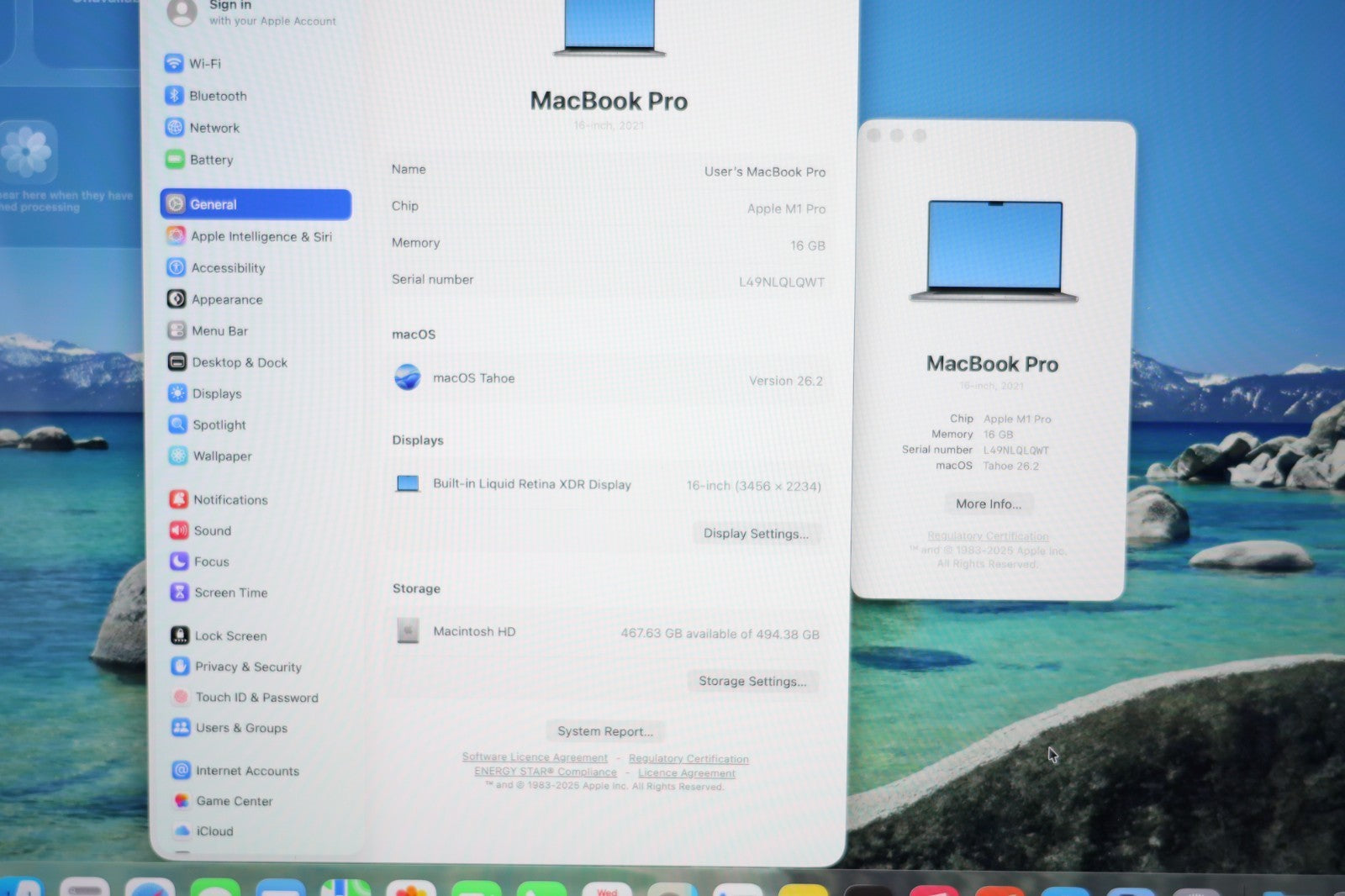The width and height of the screenshot is (1345, 896).
Task: Open the Software Licence Agreement link
Action: point(535,757)
